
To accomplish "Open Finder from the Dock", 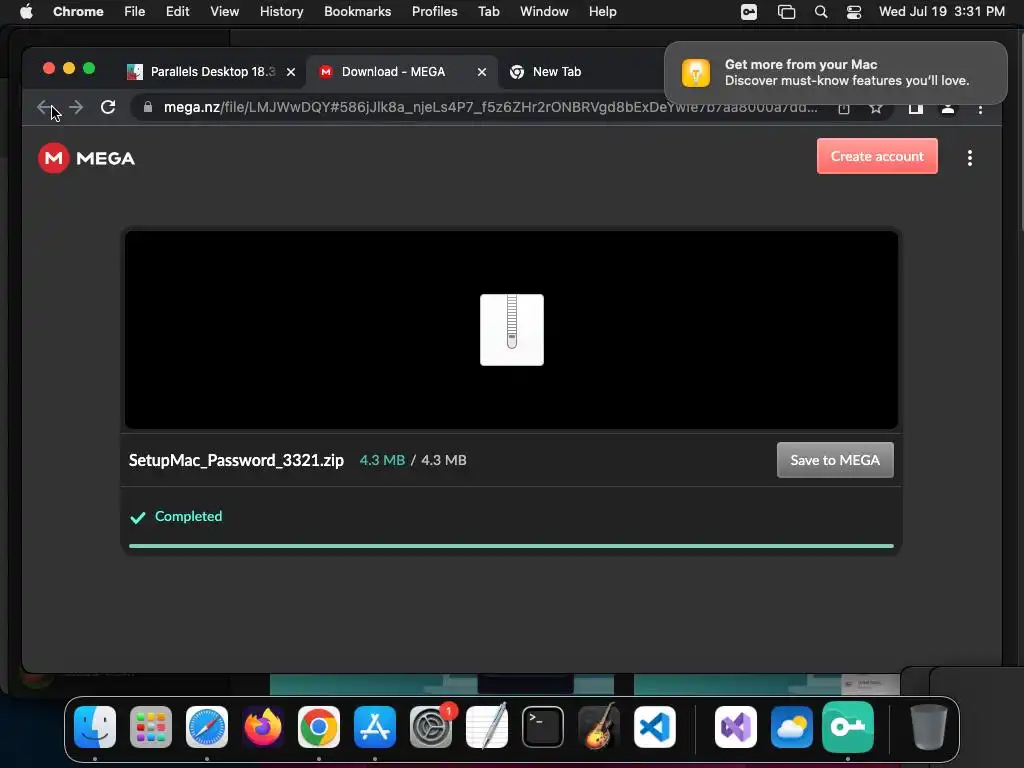I will (95, 727).
